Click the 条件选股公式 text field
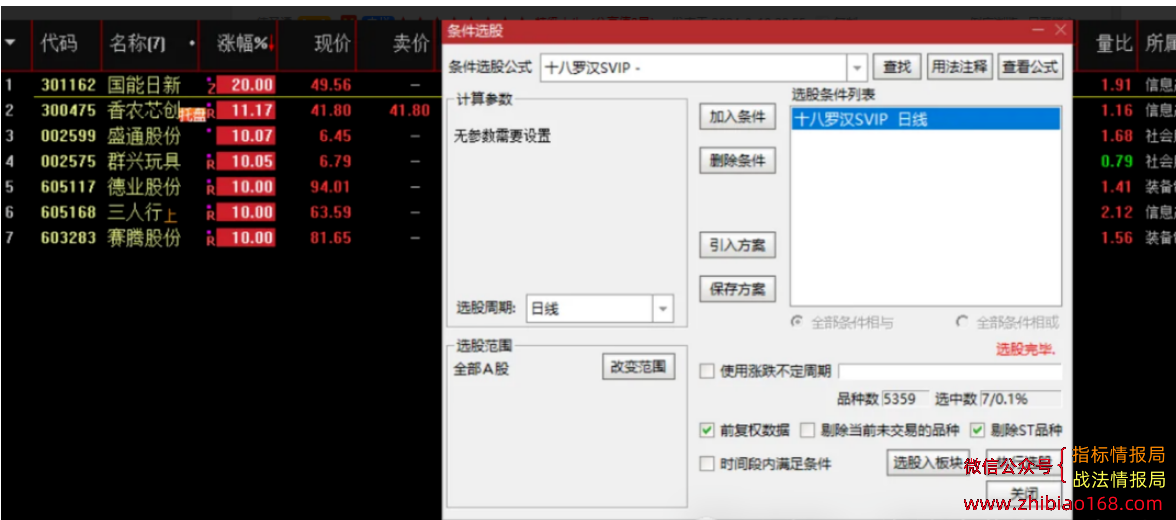 click(694, 68)
